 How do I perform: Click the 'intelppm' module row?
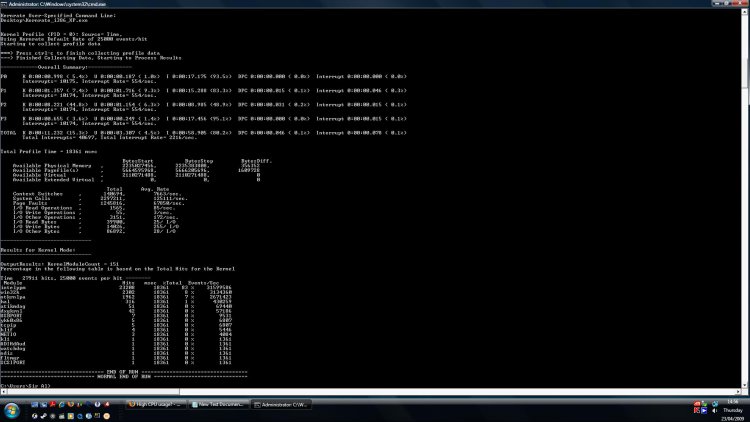tap(116, 288)
